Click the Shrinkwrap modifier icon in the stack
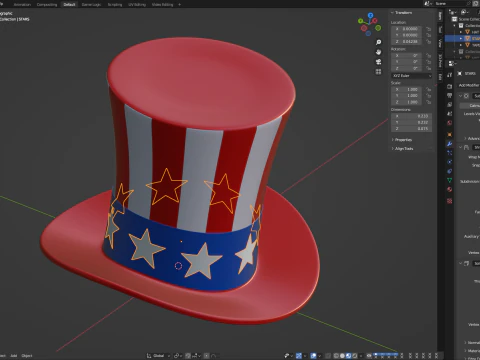Screen dimensions: 480x360 click(x=466, y=147)
